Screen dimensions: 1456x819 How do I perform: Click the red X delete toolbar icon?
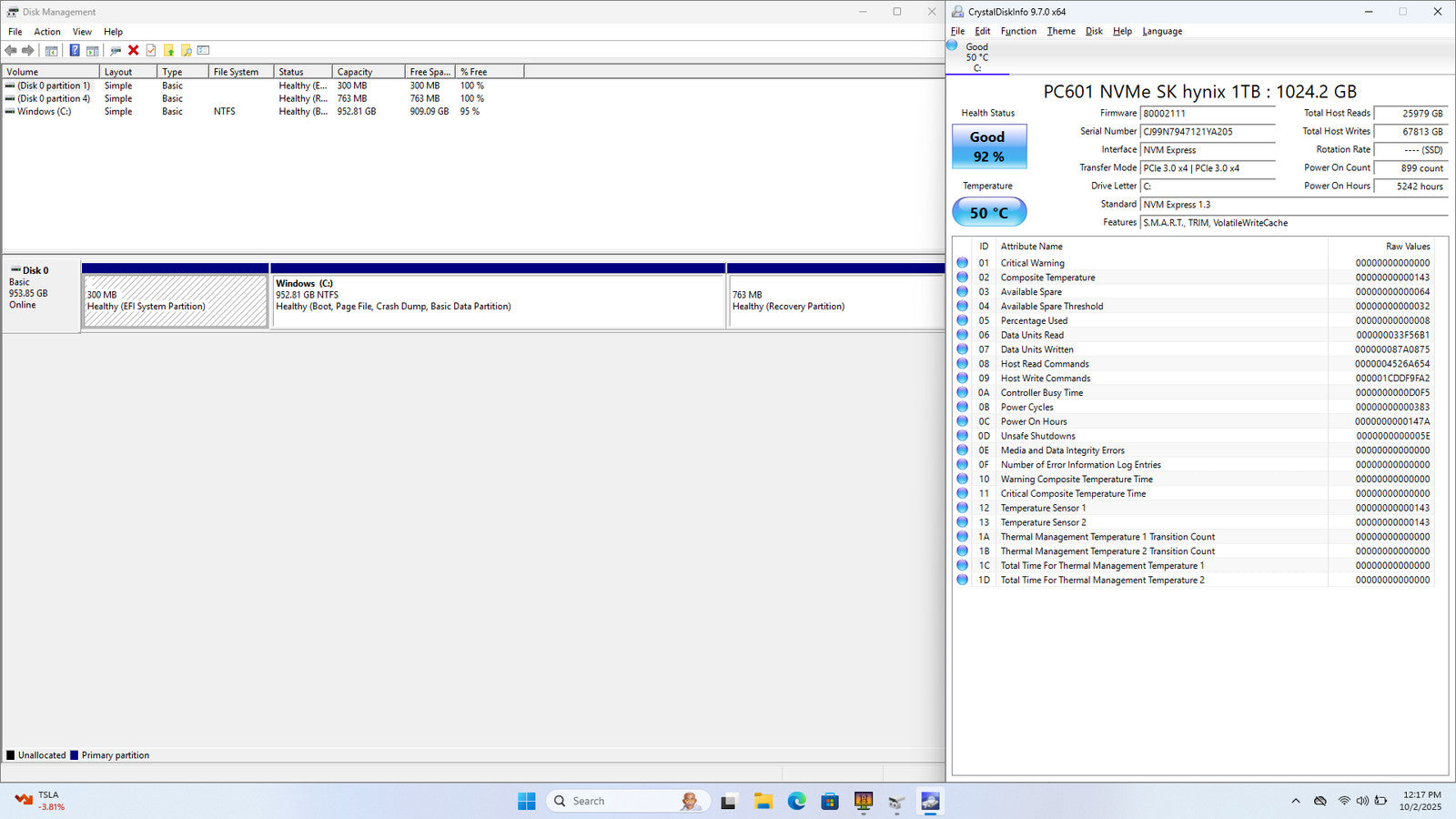pyautogui.click(x=134, y=51)
